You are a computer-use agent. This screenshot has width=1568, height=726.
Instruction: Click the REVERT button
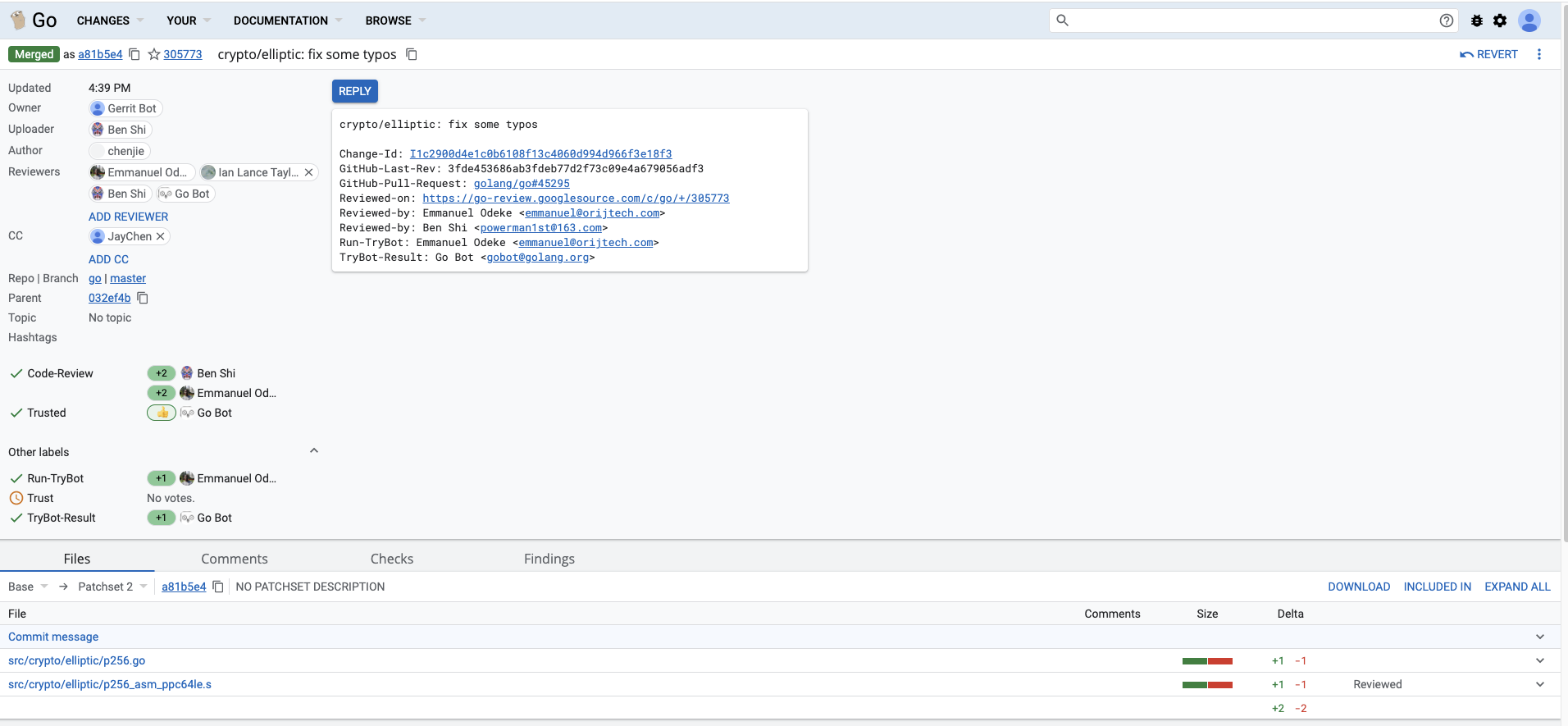pos(1488,54)
